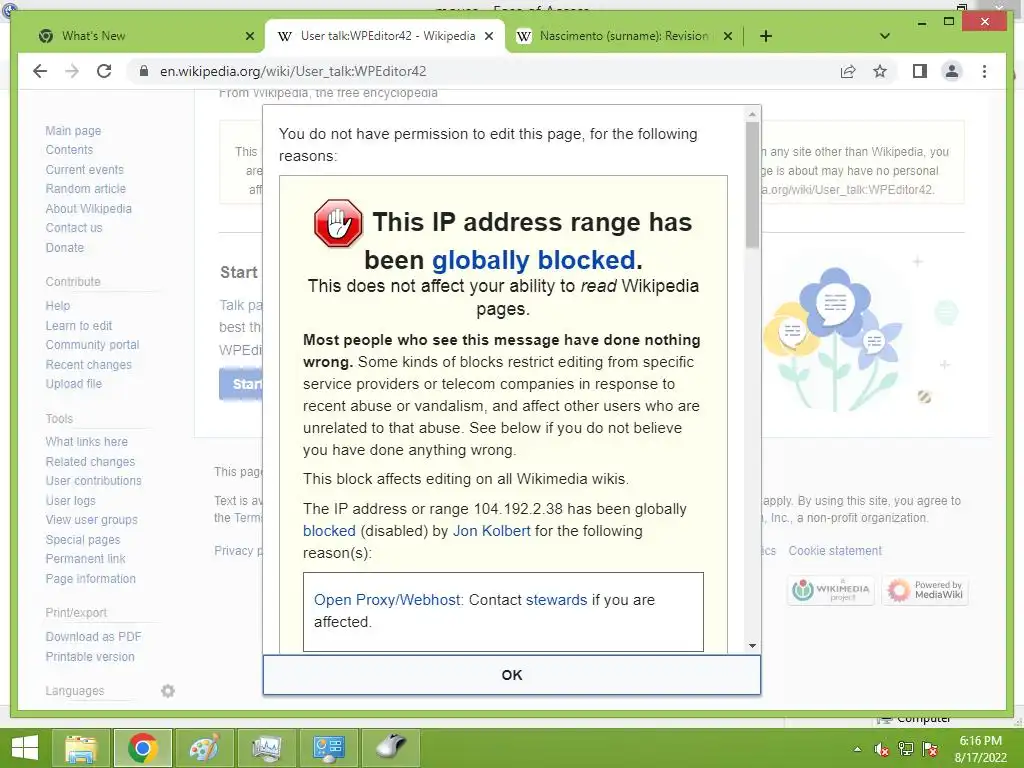The height and width of the screenshot is (768, 1024).
Task: Open Jon Kolbert's user link
Action: (492, 531)
